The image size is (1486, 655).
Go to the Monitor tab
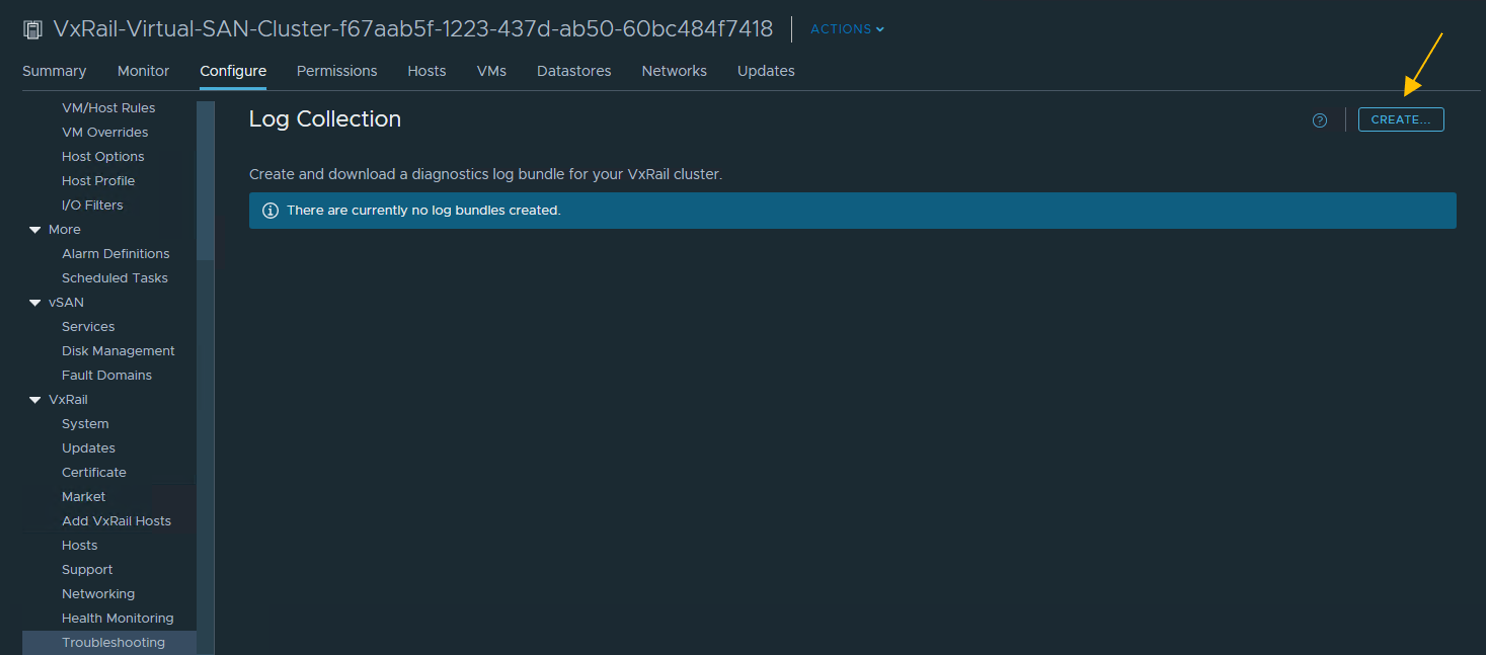142,71
